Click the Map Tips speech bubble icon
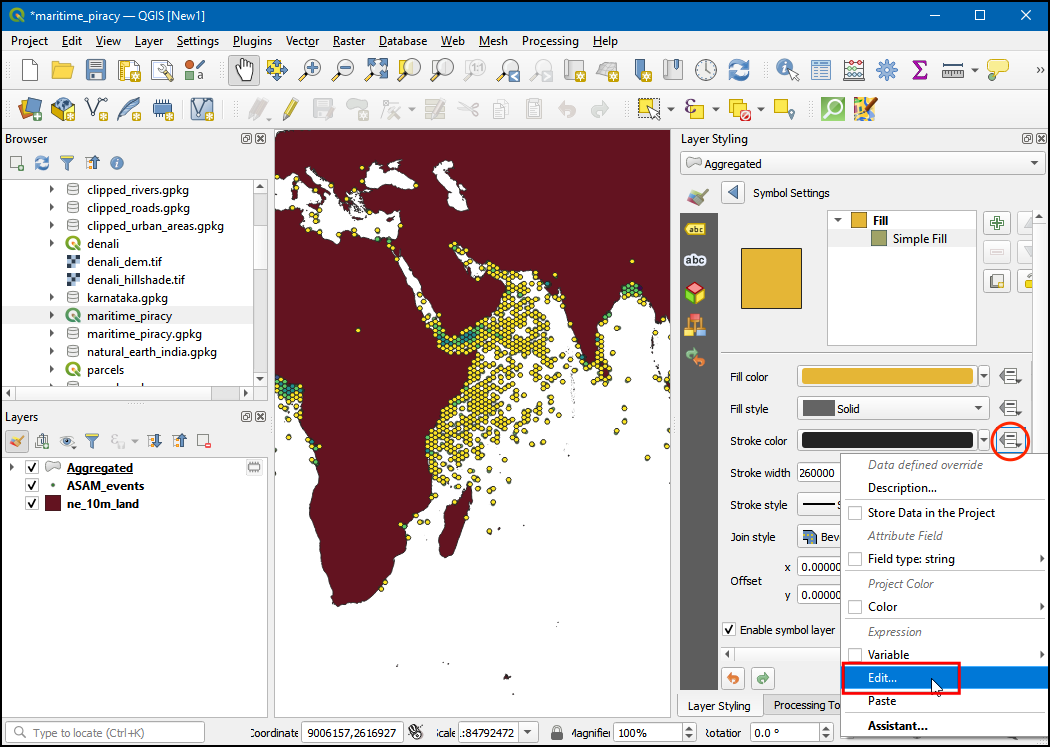1050x747 pixels. click(998, 70)
